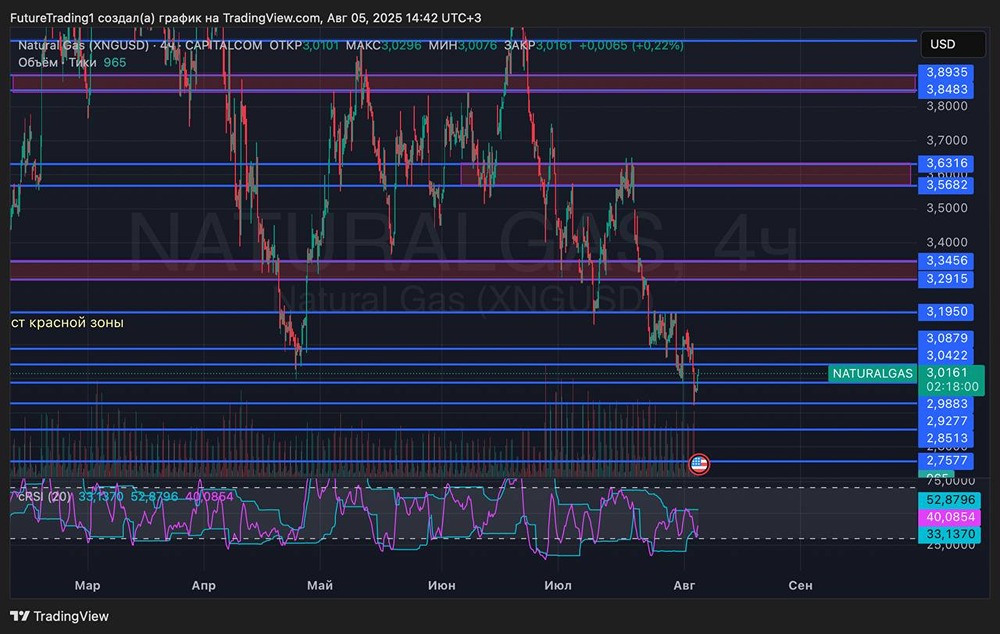Click the NATURALGAS symbol label tag

pyautogui.click(x=872, y=373)
